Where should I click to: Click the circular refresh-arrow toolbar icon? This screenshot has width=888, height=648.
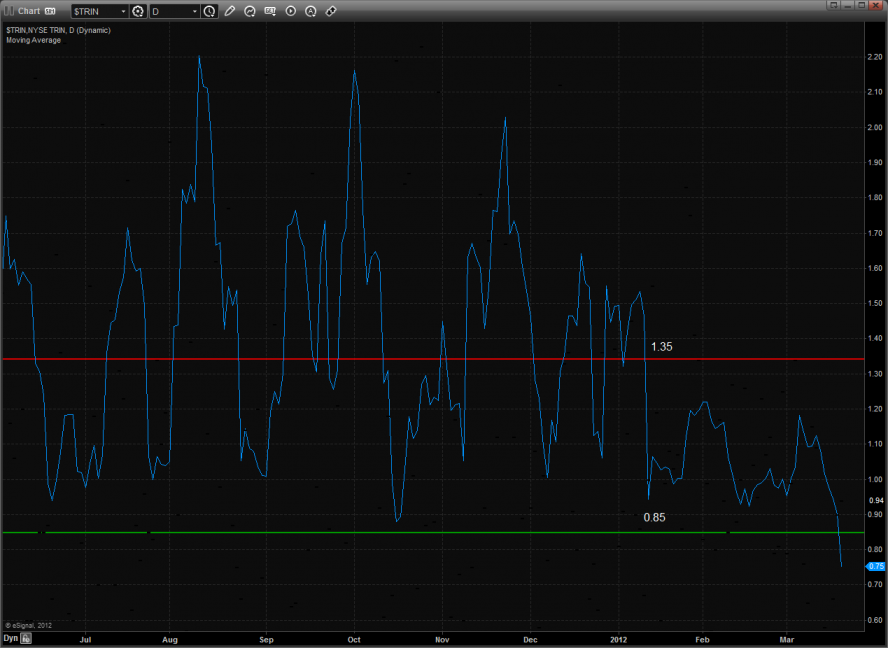[250, 11]
